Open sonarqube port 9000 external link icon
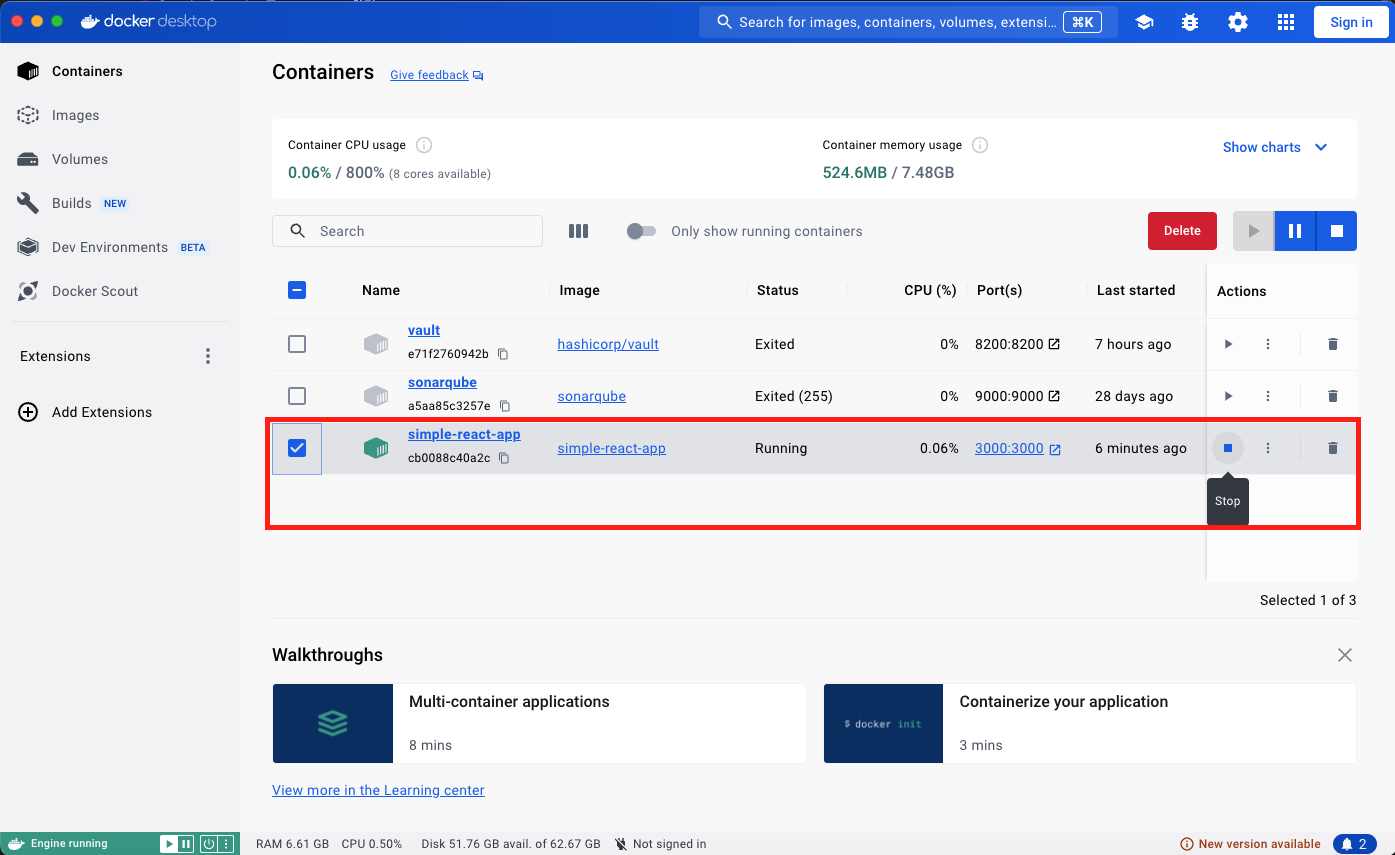 pyautogui.click(x=1054, y=396)
